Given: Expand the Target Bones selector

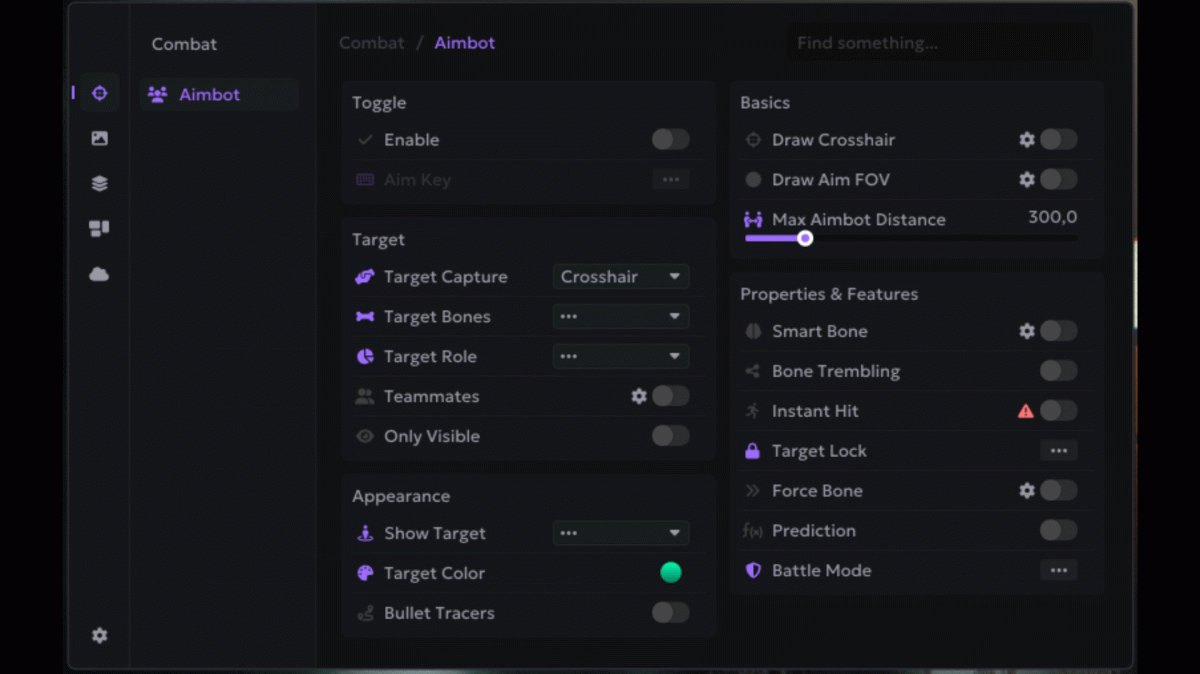Looking at the screenshot, I should pos(620,316).
